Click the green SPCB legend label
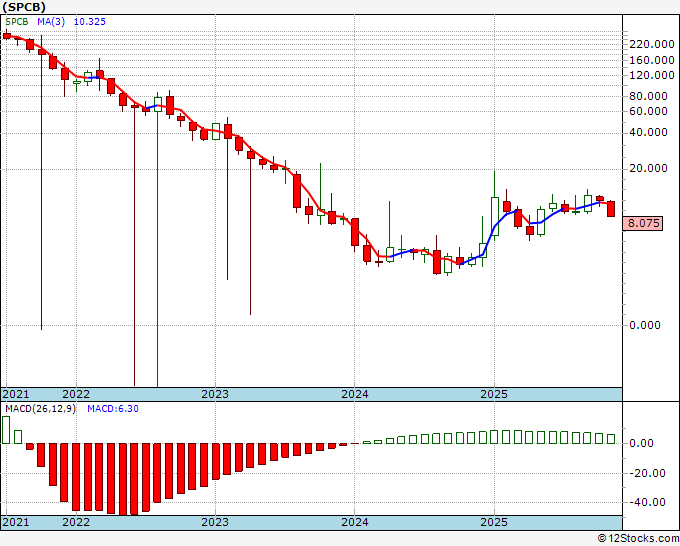Viewport: 680px width, 546px height. pyautogui.click(x=17, y=22)
